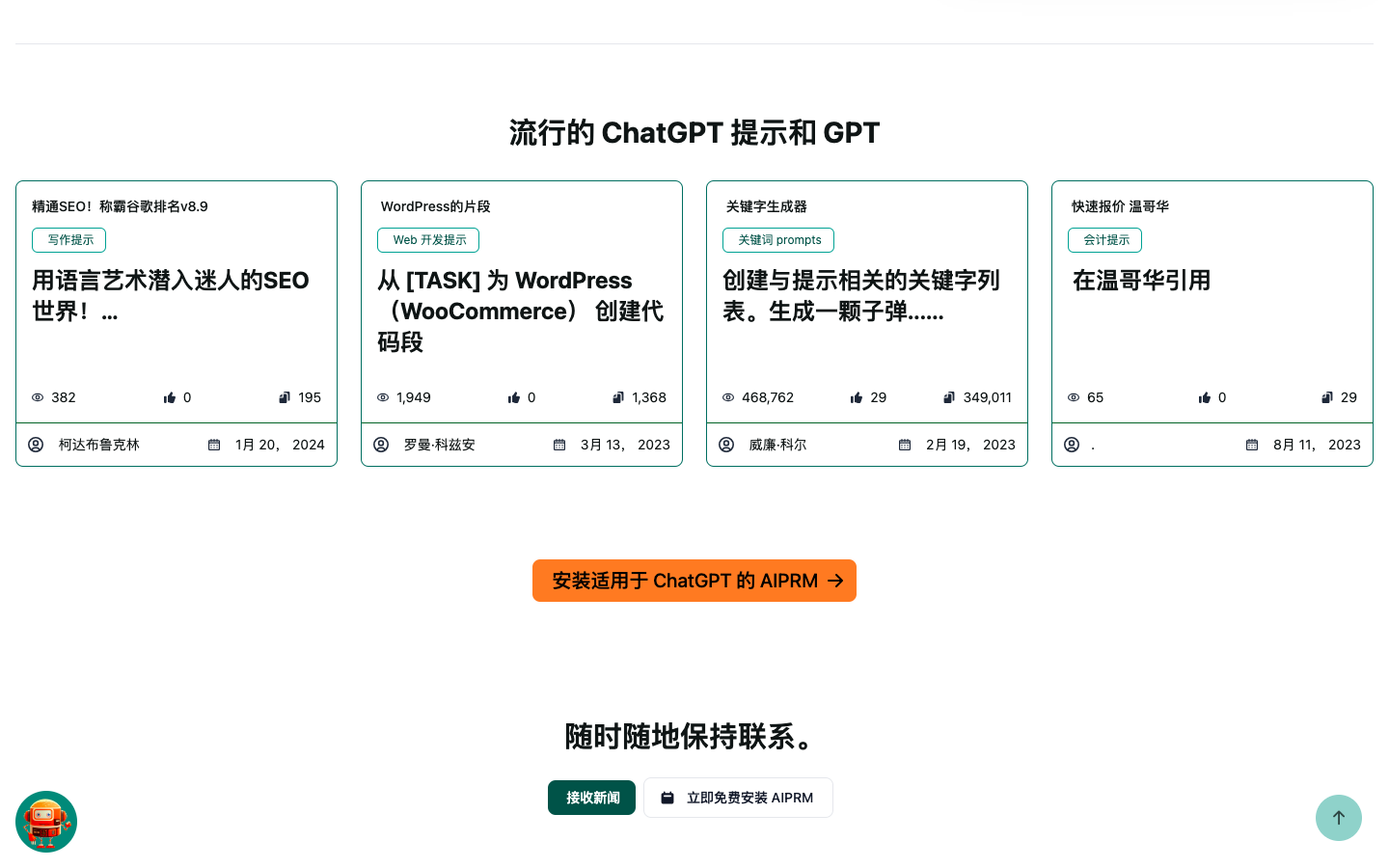Click the scroll-to-top arrow button
Screen dimensions: 1389x868
(1338, 818)
